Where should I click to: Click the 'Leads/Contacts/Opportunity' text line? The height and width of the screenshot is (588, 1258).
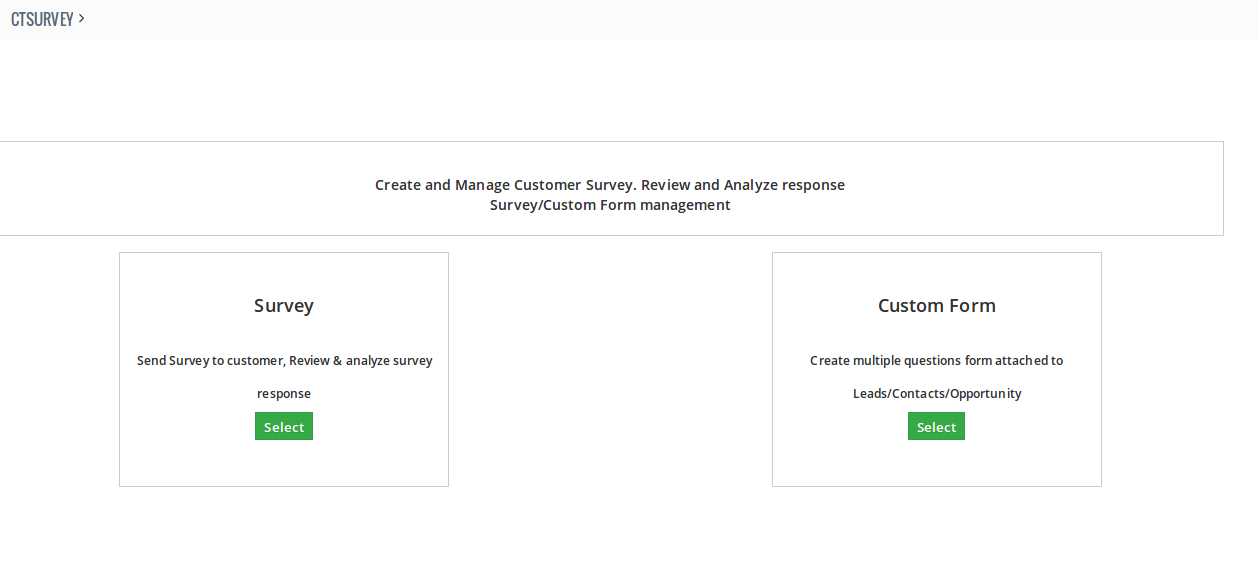point(937,394)
